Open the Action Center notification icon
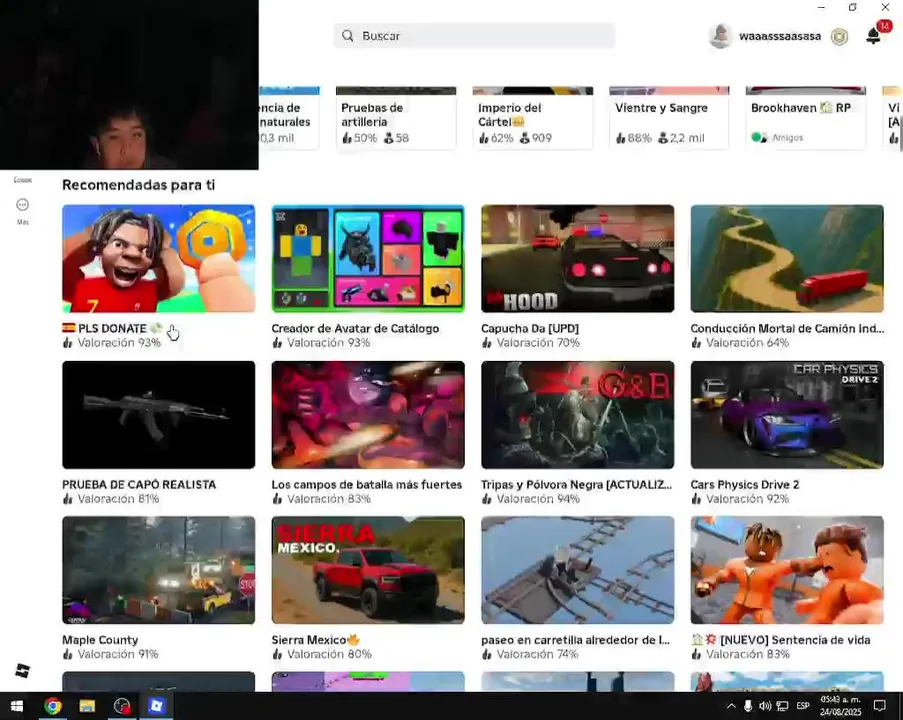 coord(879,706)
